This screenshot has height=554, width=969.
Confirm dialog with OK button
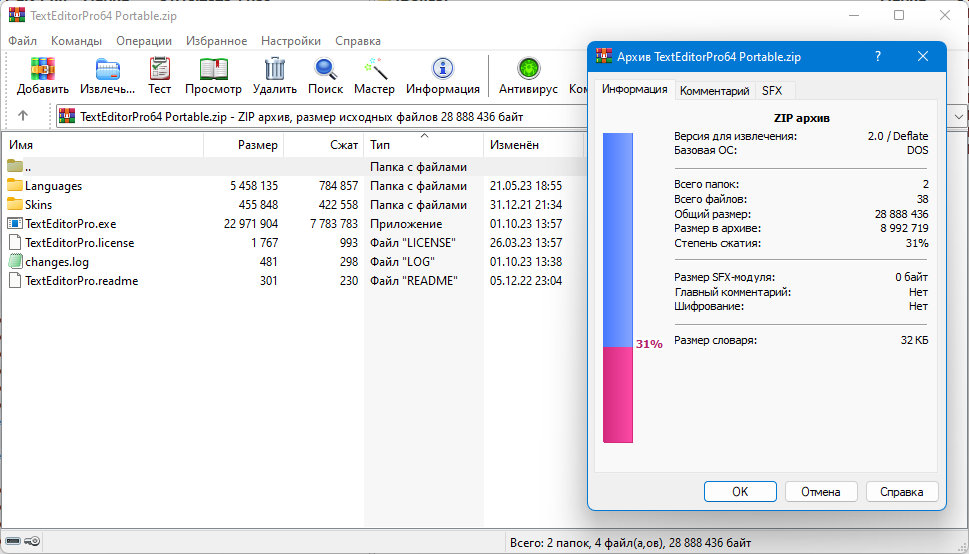click(740, 492)
